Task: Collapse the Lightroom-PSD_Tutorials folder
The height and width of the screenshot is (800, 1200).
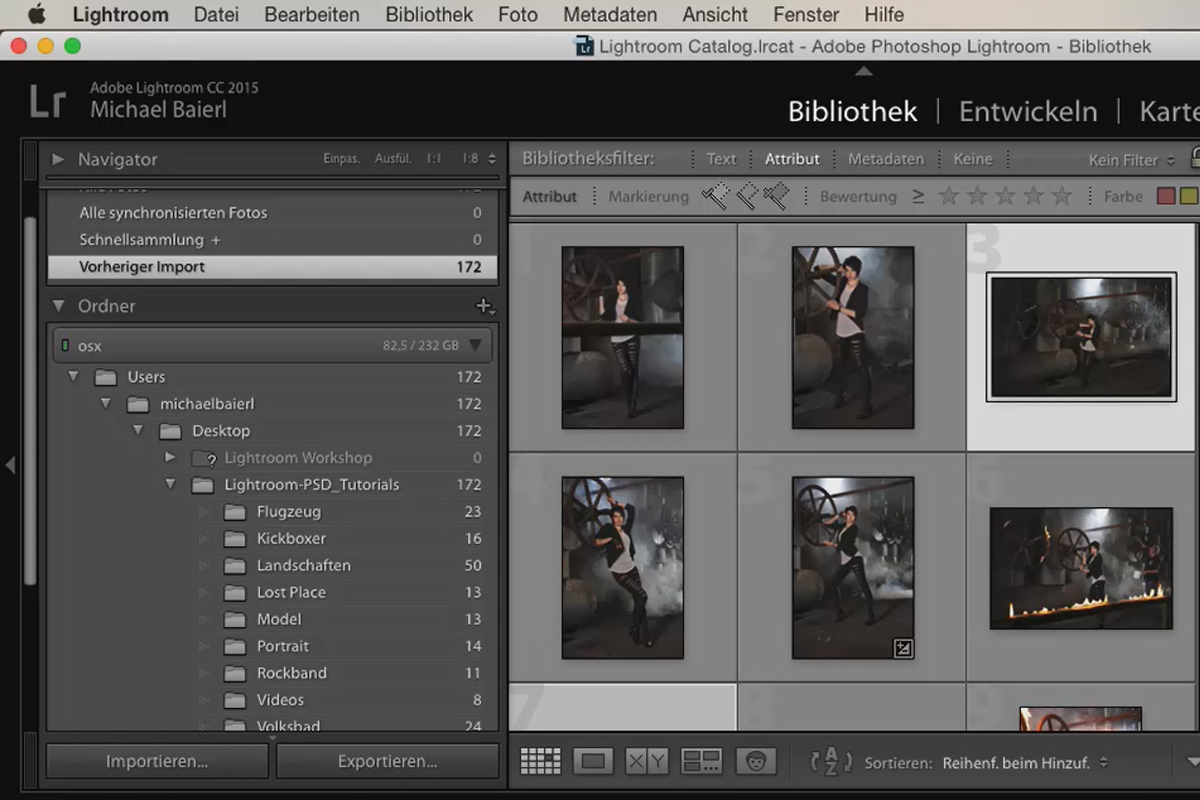Action: (170, 485)
